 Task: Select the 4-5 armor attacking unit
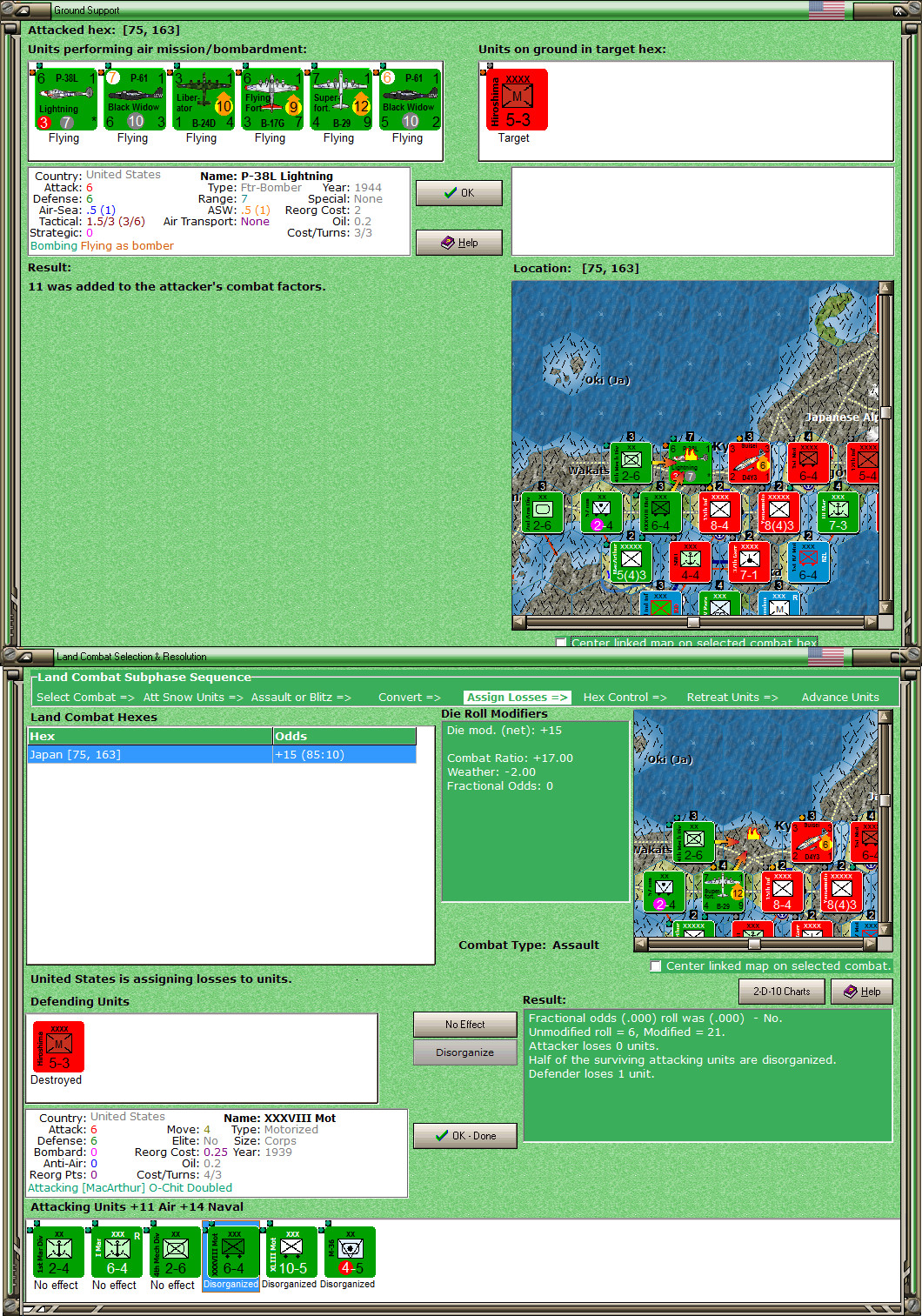(x=350, y=1252)
